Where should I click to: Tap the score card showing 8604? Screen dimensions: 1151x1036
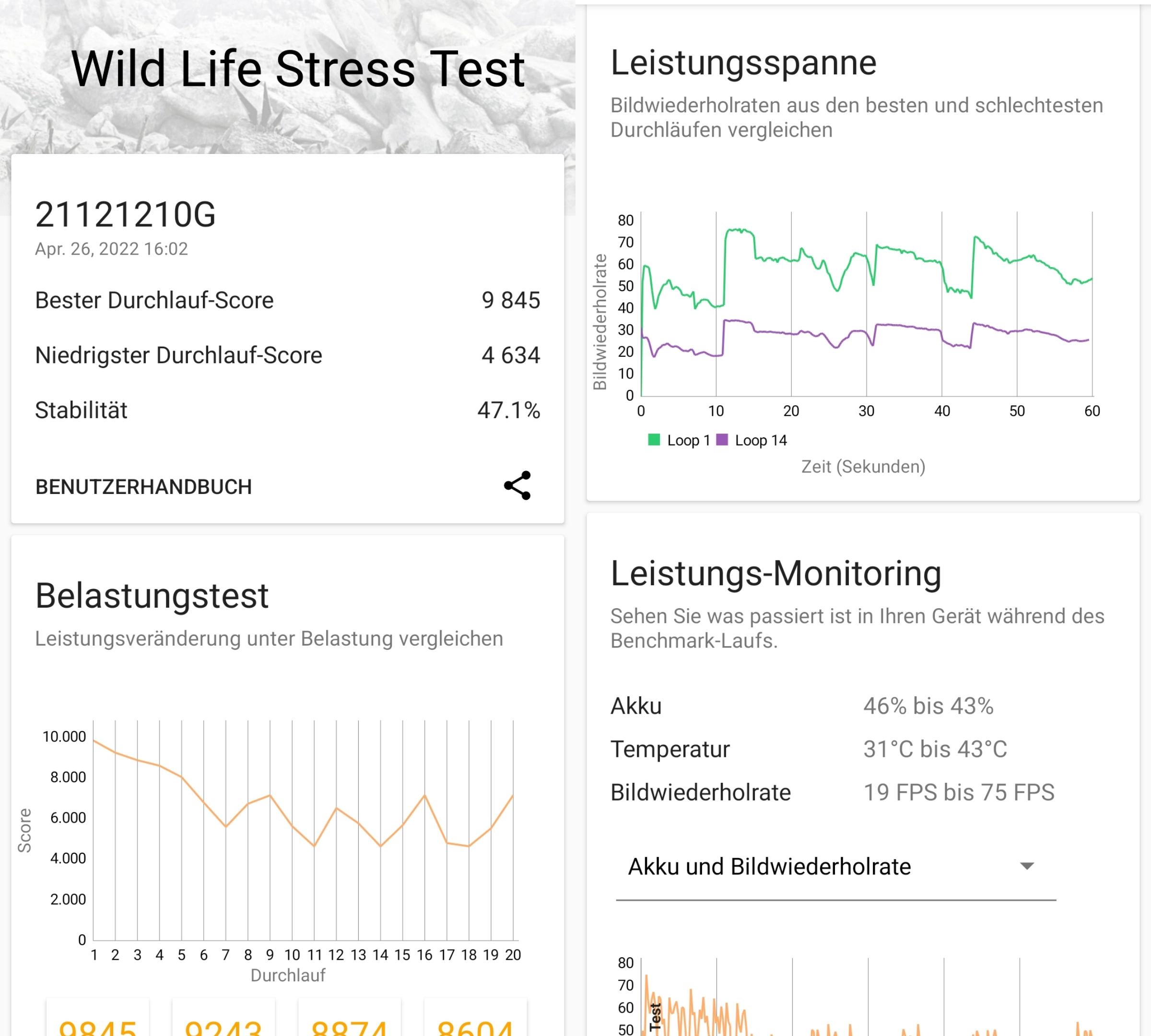point(475,1017)
